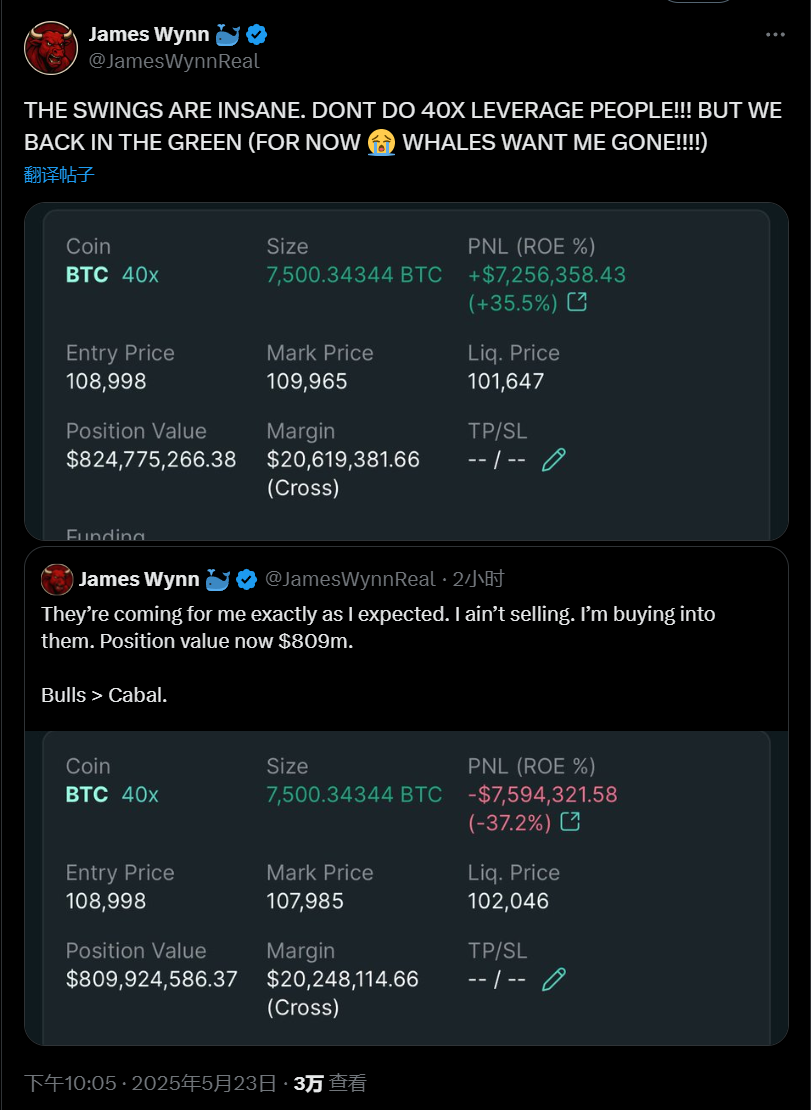Open the upper BTC position screenshot image
The width and height of the screenshot is (811, 1110).
(x=406, y=372)
